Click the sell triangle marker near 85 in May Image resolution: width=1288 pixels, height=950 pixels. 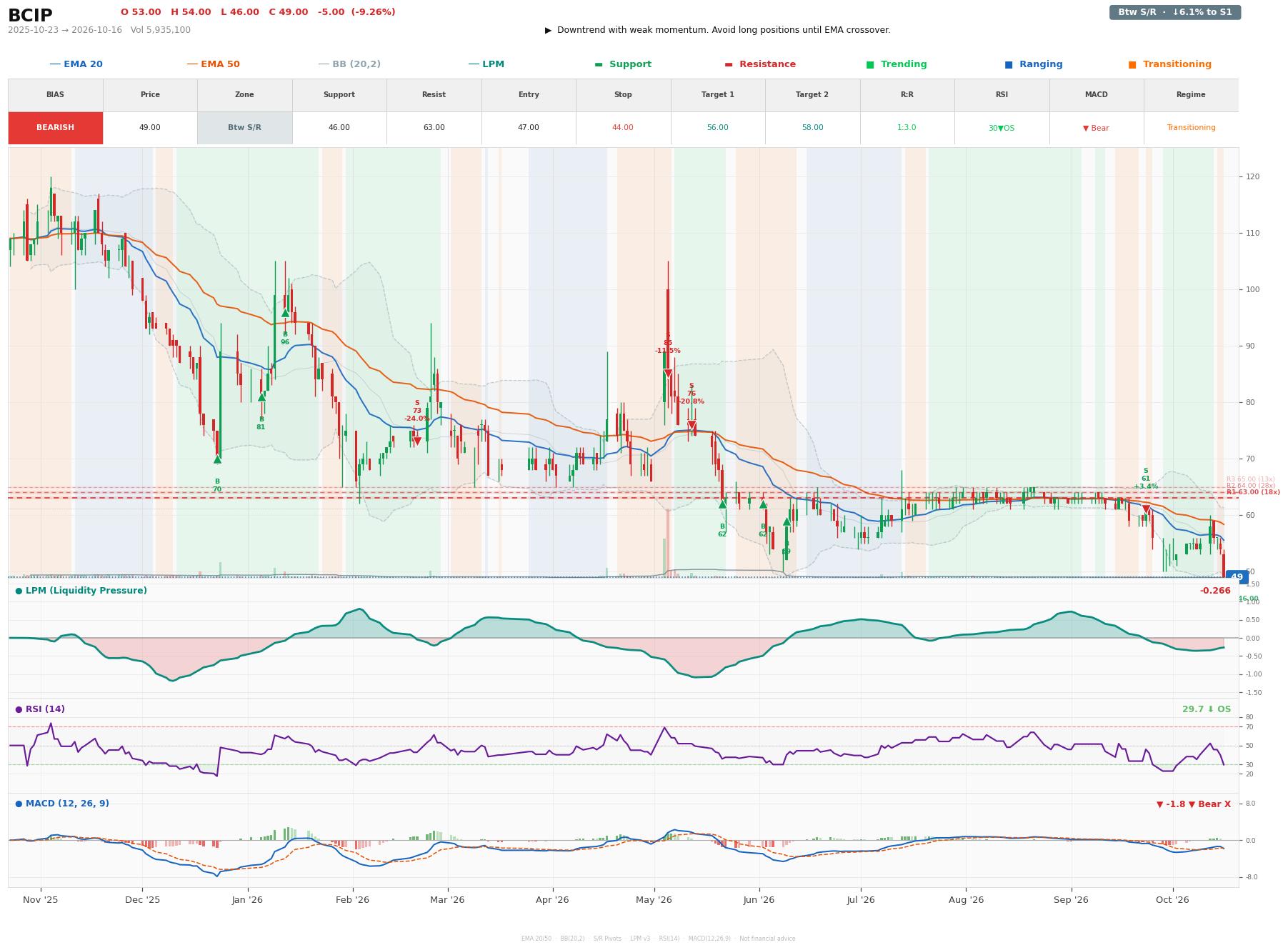[668, 374]
